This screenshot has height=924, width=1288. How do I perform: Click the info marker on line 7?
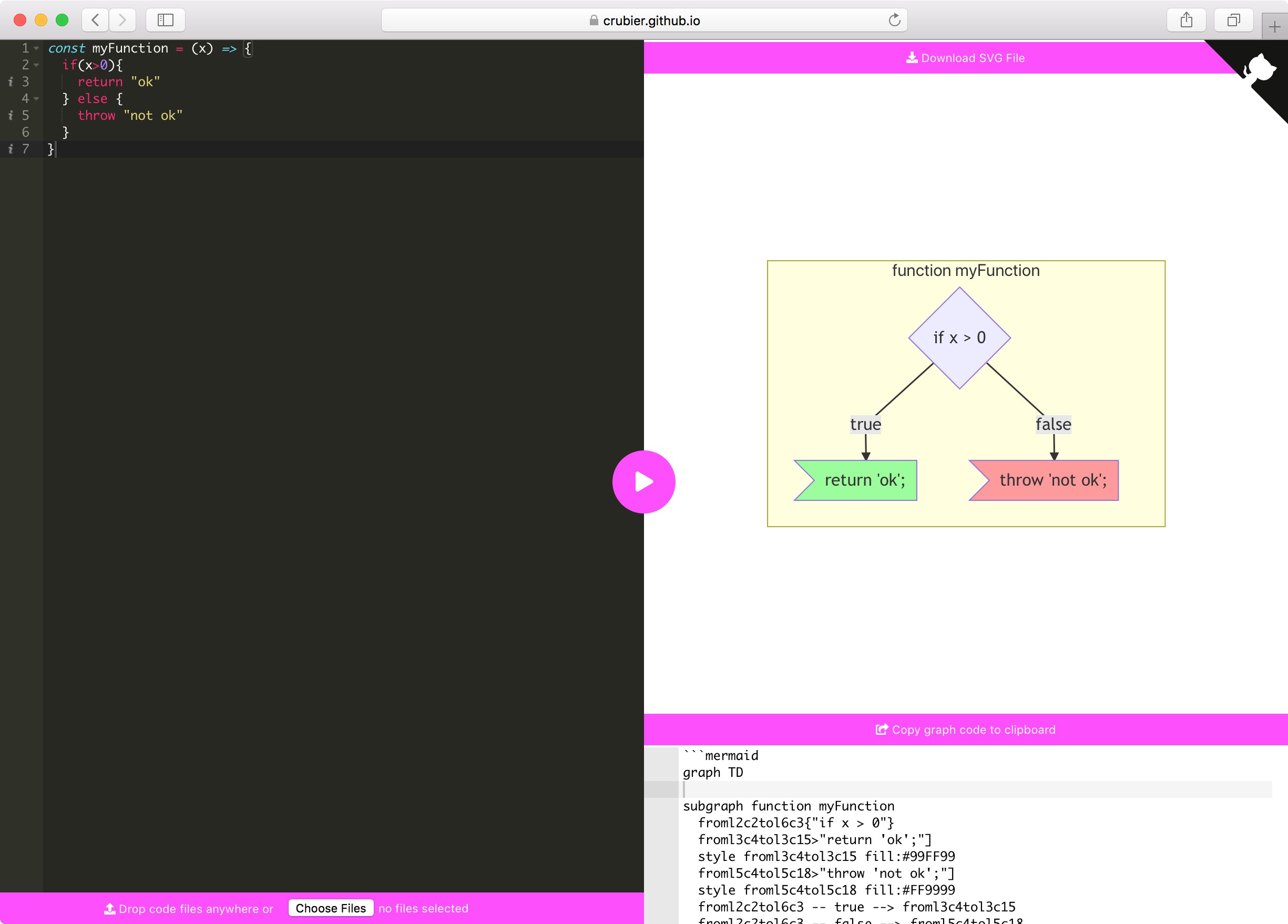10,149
